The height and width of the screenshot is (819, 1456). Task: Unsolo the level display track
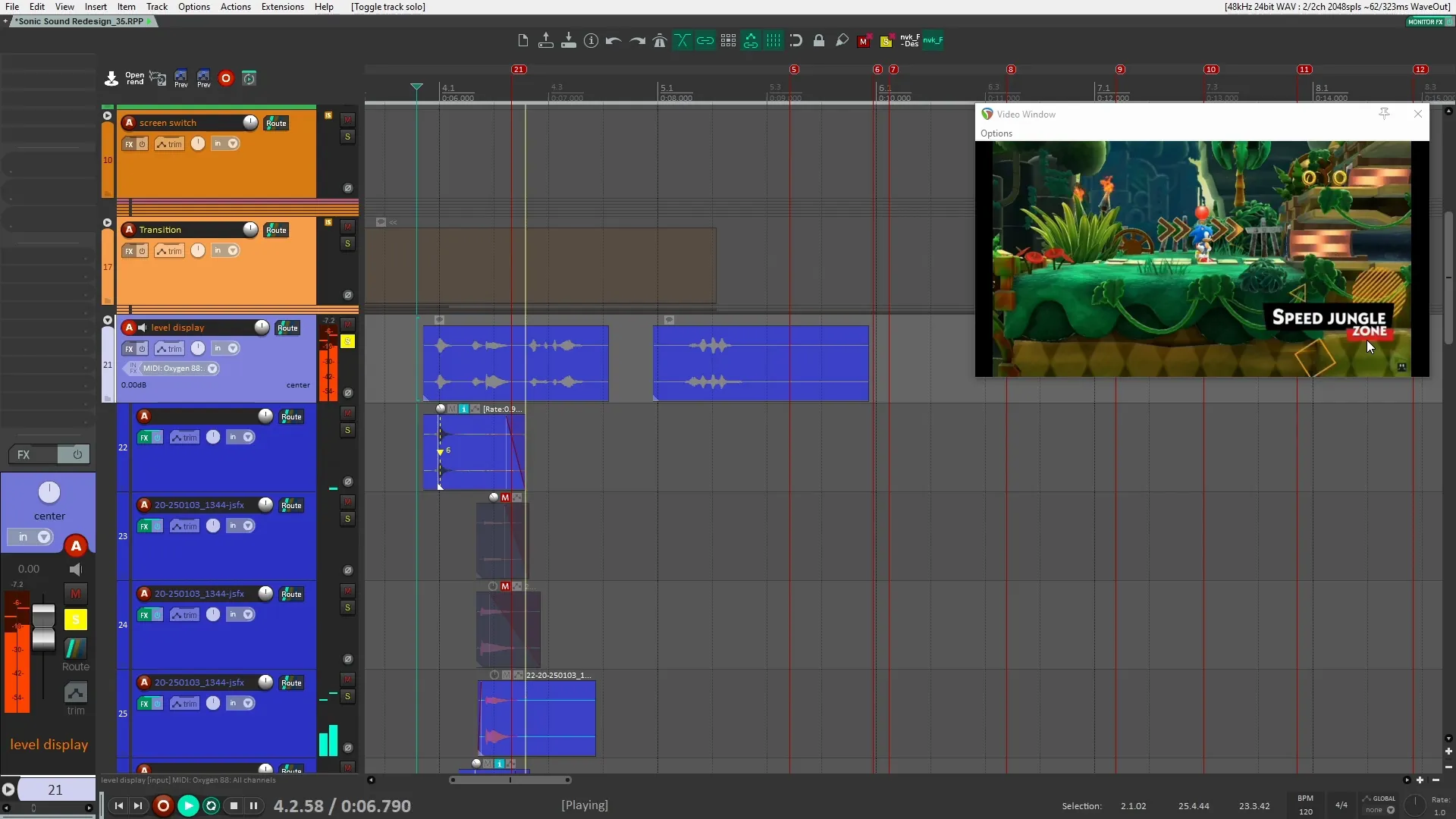[347, 342]
